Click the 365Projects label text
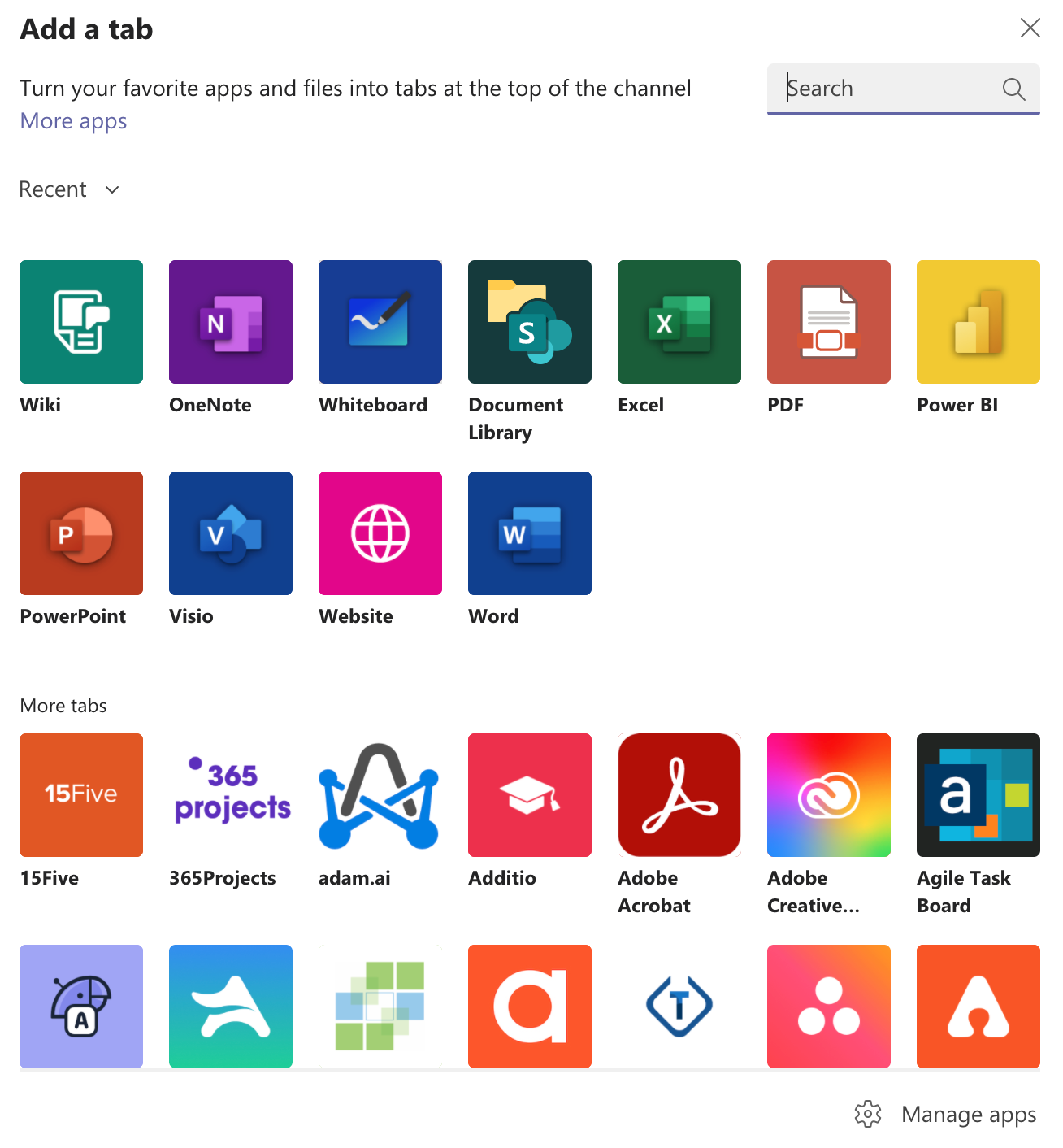 click(x=223, y=878)
